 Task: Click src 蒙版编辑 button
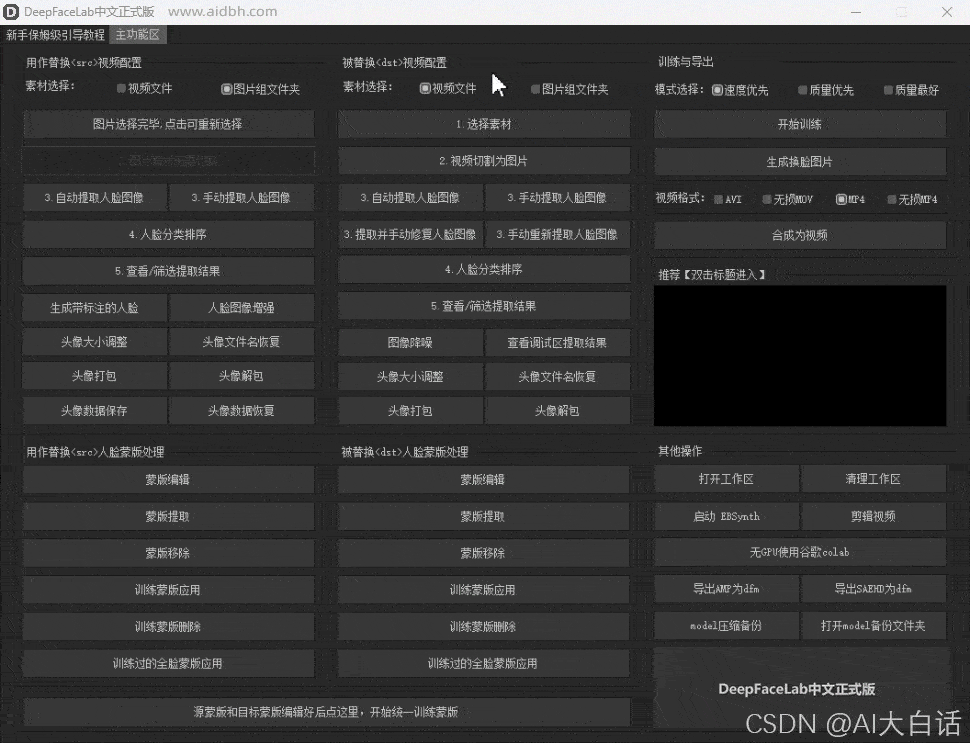pyautogui.click(x=168, y=479)
